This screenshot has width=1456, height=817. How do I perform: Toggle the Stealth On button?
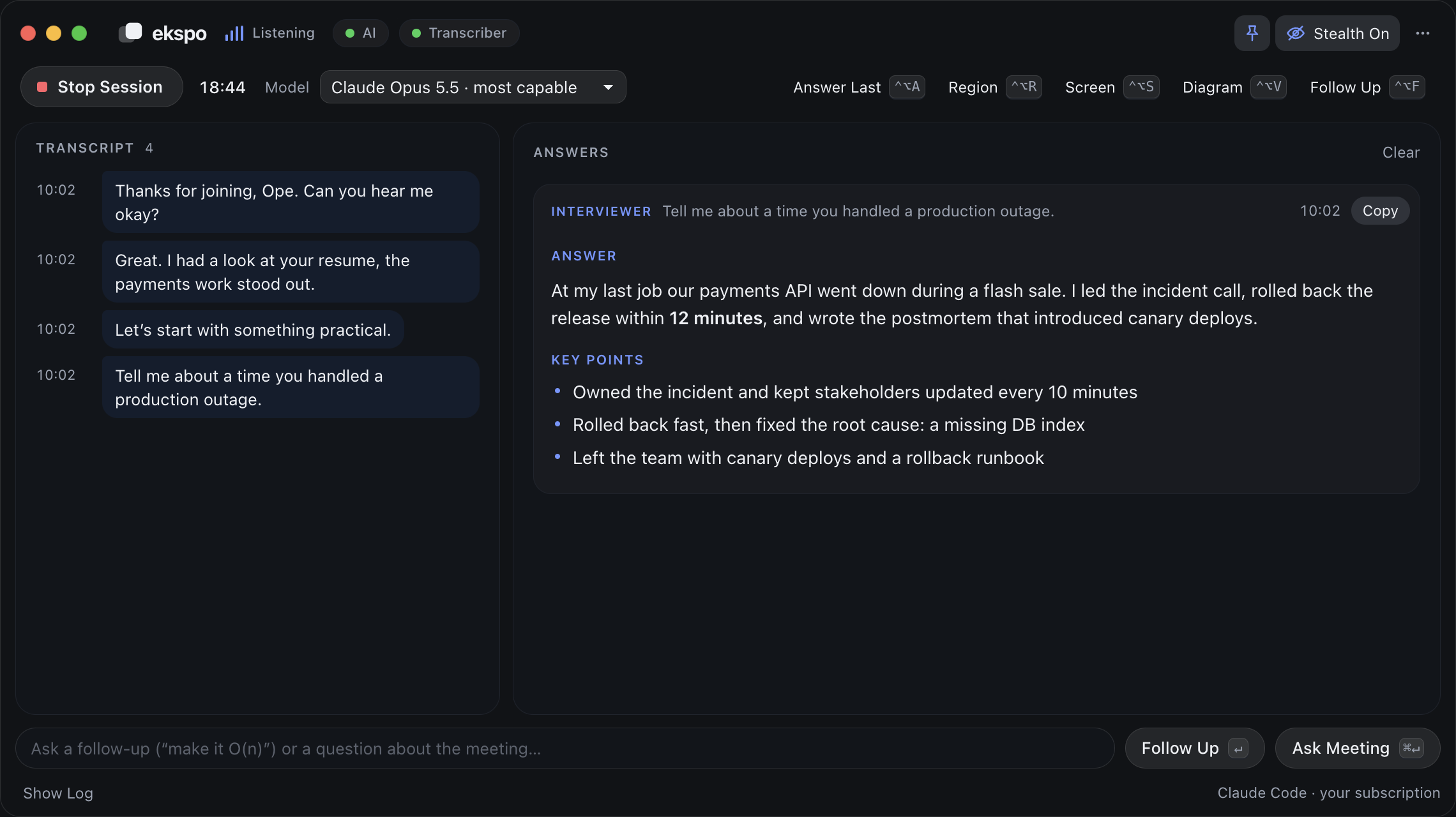[1337, 33]
